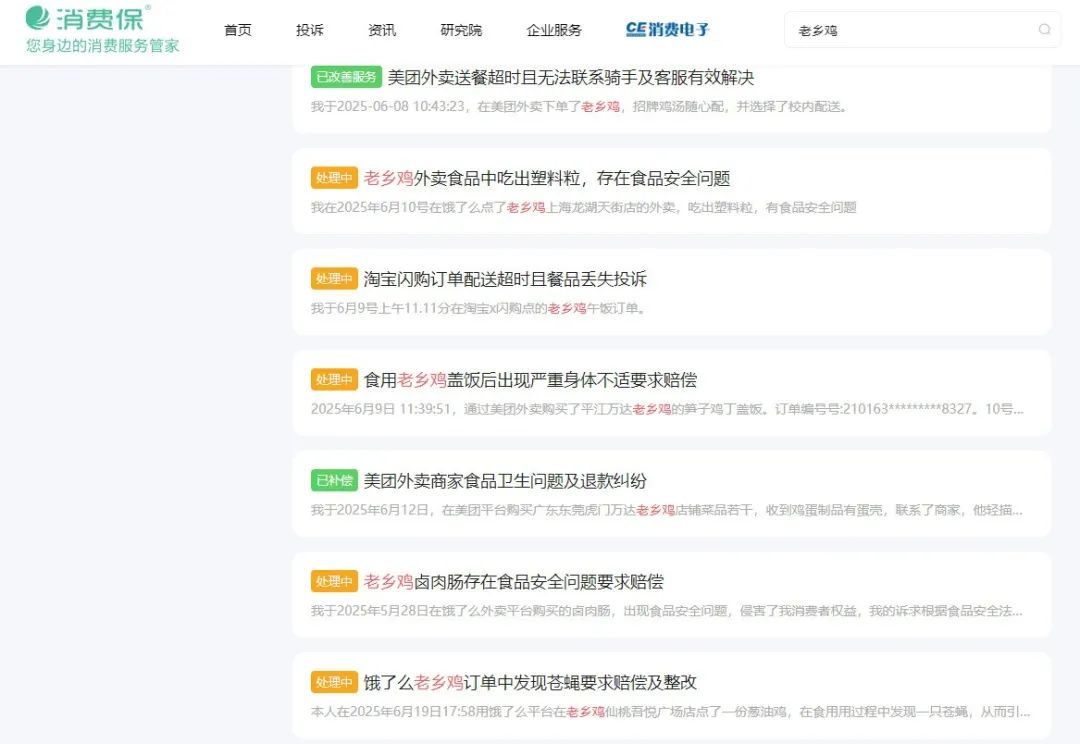Open complaint 食用老乡鸡盖饭后出现严重身体不适要求赔偿
This screenshot has width=1080, height=744.
[x=530, y=380]
